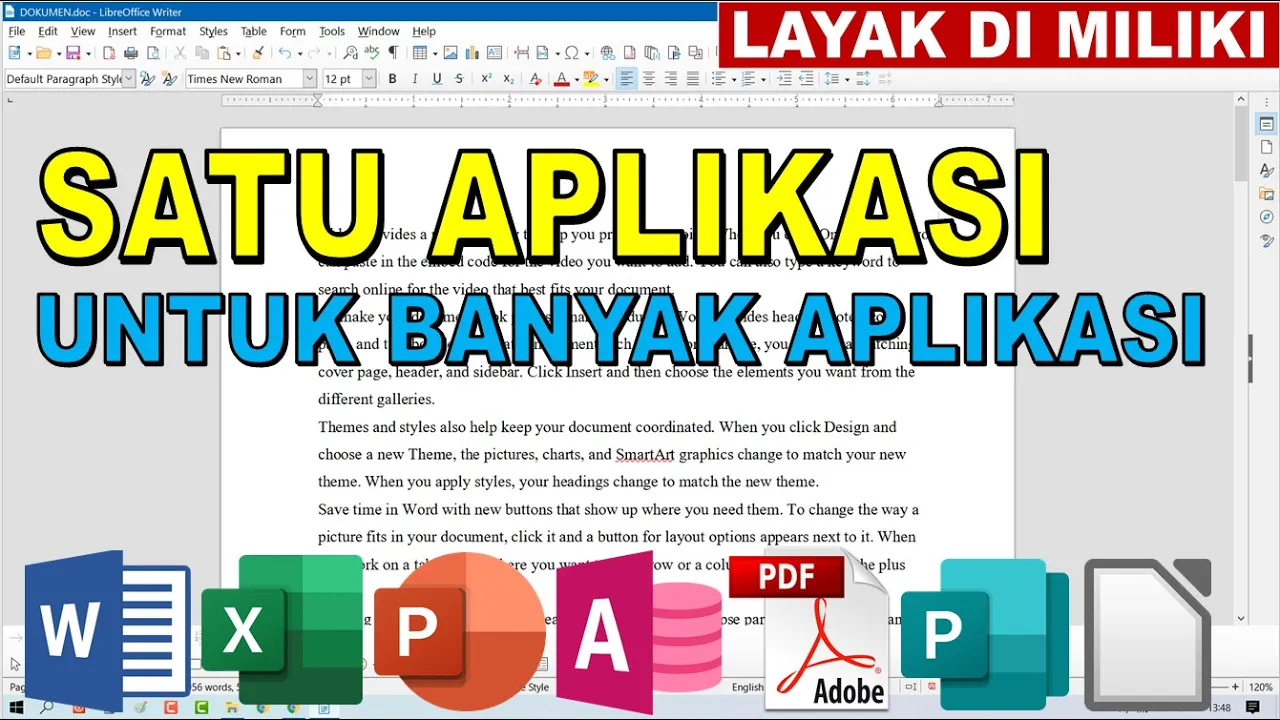Toggle Bold formatting
This screenshot has height=720, width=1280.
pyautogui.click(x=393, y=79)
